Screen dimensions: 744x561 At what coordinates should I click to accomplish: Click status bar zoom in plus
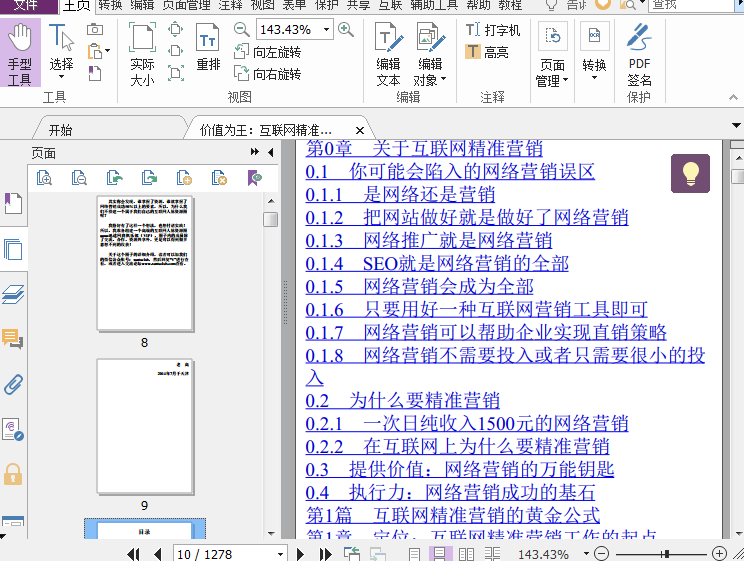pos(719,553)
